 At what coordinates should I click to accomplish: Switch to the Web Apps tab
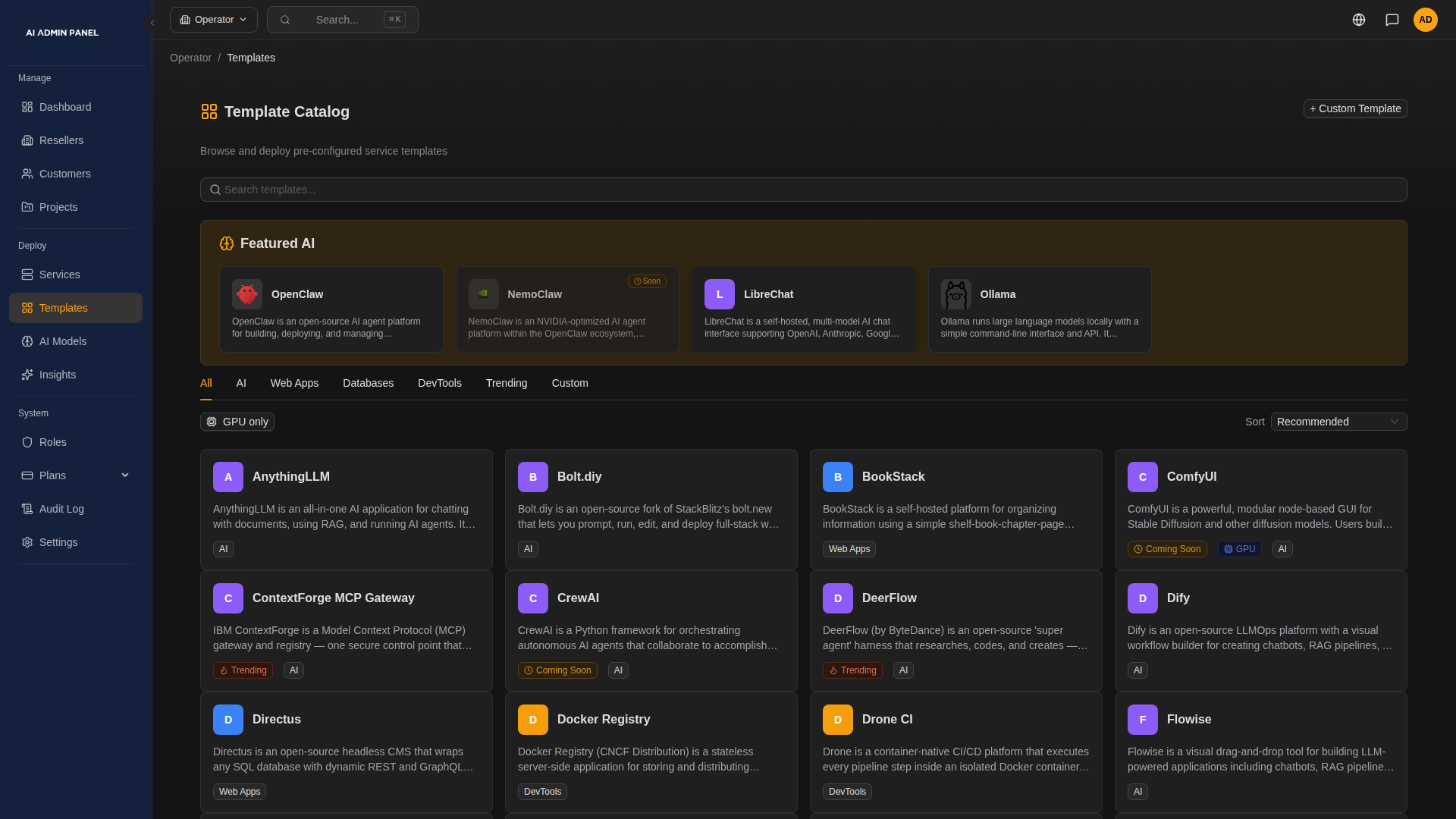click(x=294, y=383)
